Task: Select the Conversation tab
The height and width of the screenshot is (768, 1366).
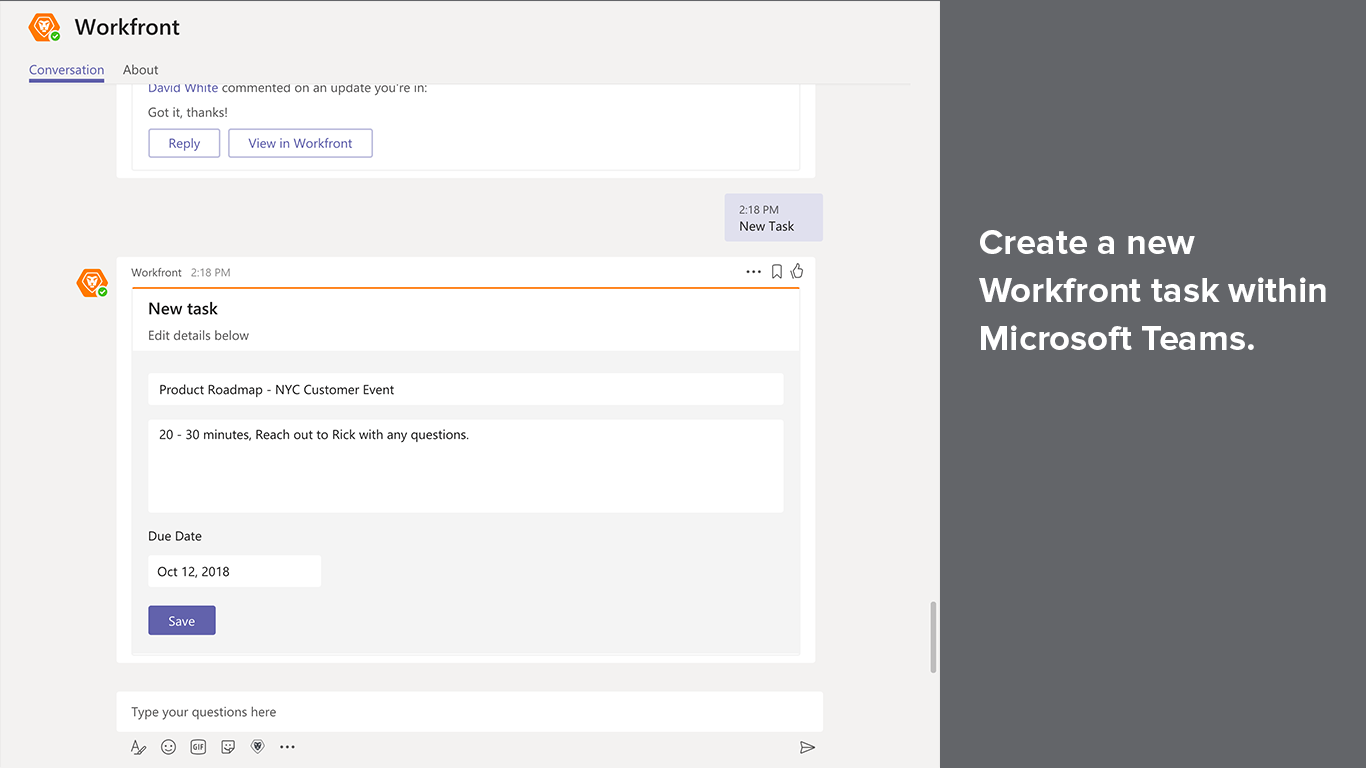Action: [66, 70]
